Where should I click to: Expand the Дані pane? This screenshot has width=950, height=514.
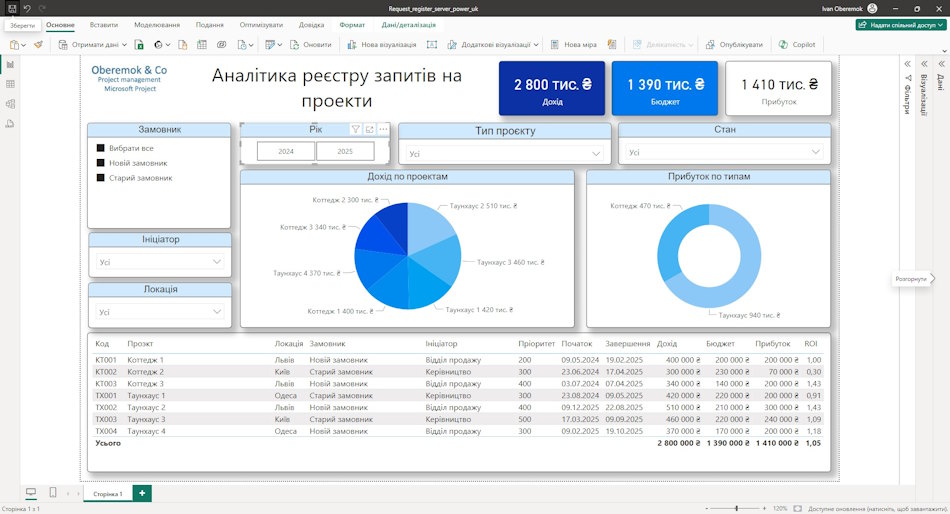942,64
